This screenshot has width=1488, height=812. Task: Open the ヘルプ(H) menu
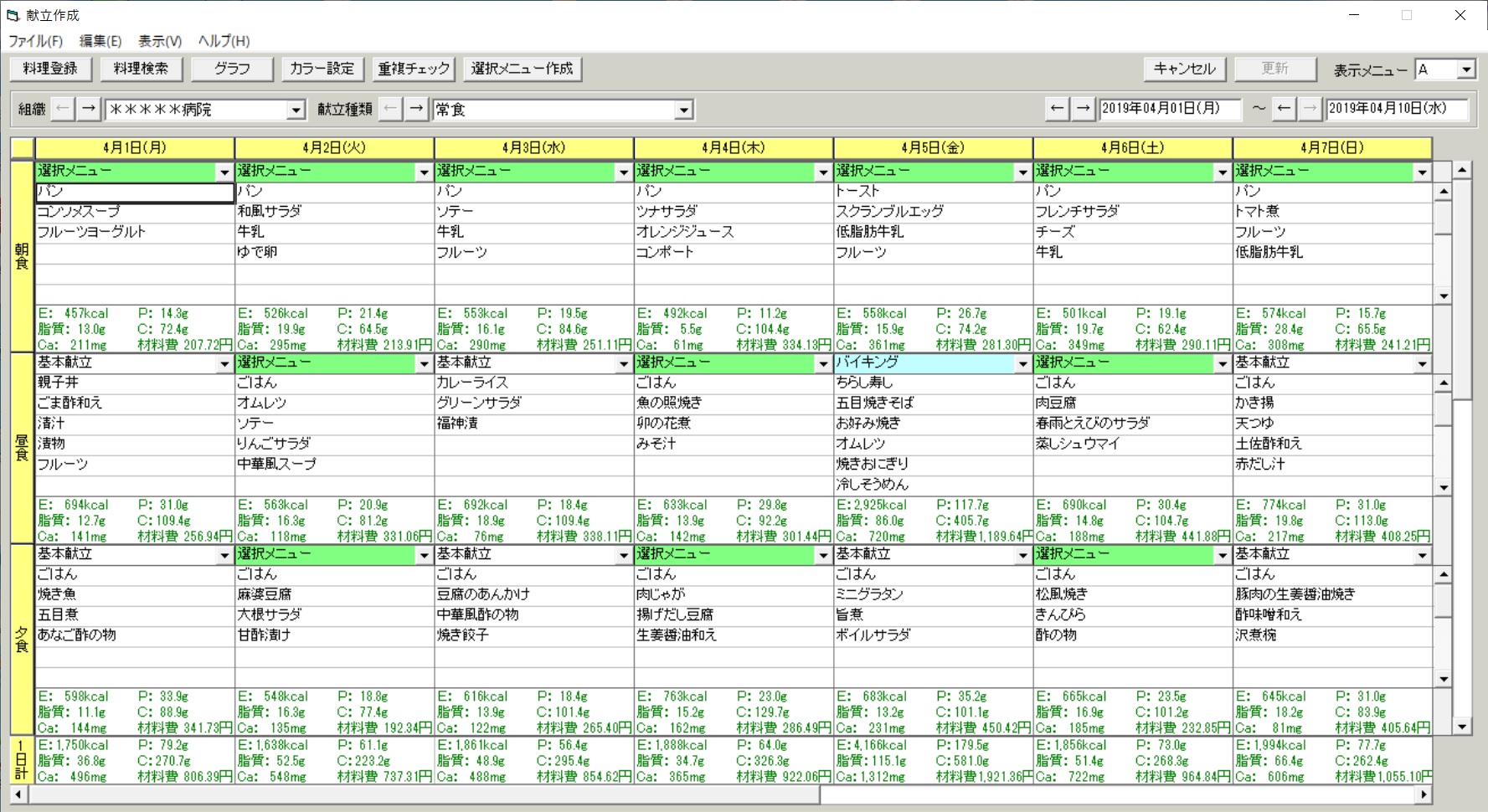224,41
